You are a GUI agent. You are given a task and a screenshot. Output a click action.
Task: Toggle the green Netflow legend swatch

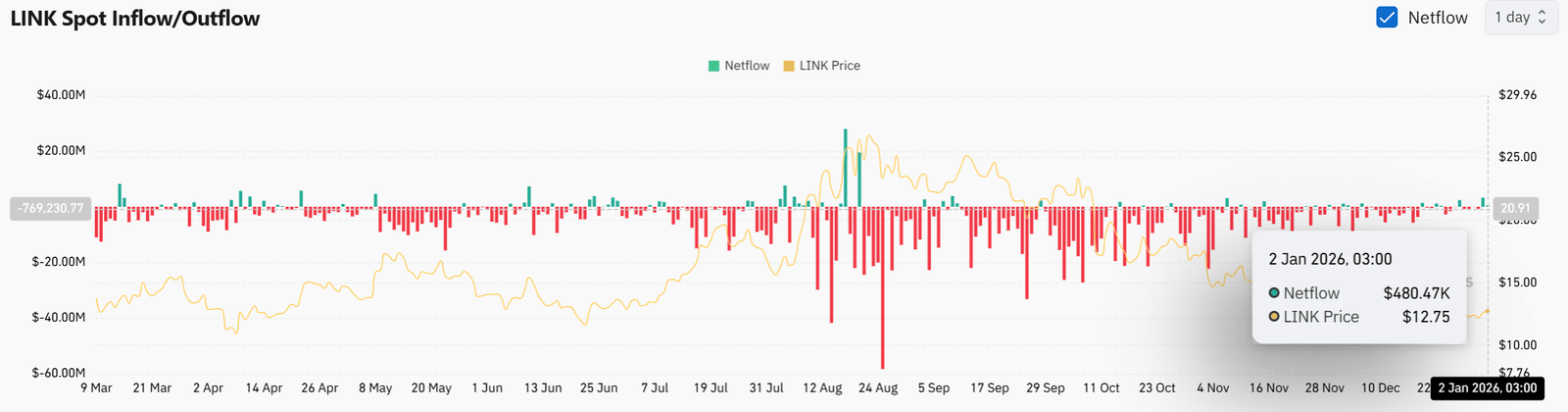click(x=713, y=66)
